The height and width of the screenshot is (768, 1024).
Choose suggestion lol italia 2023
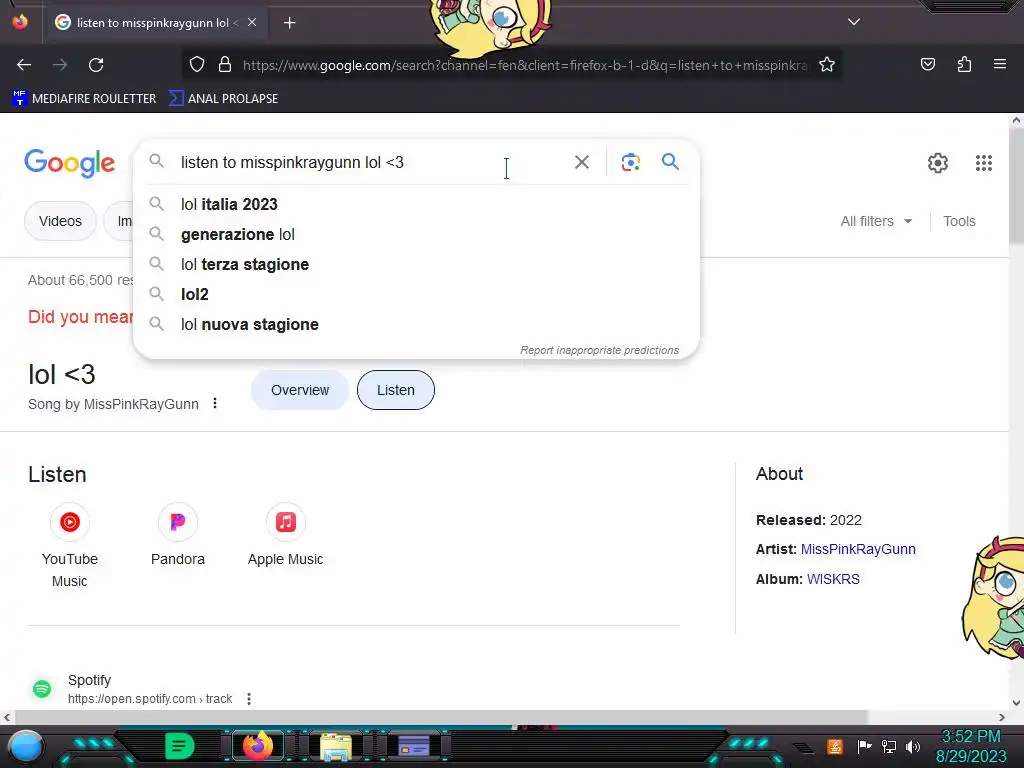tap(416, 204)
